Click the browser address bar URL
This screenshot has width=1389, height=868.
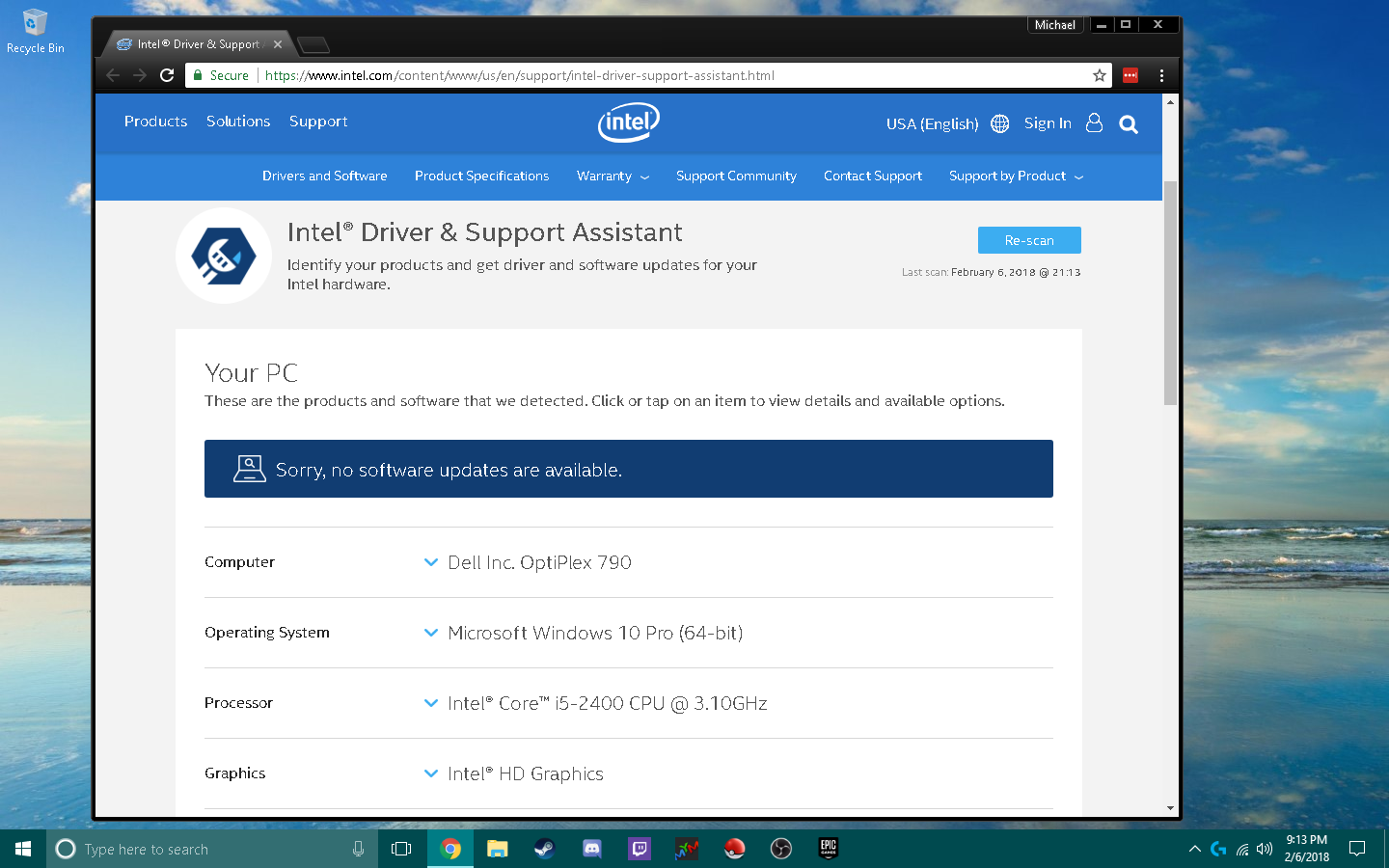[x=519, y=75]
